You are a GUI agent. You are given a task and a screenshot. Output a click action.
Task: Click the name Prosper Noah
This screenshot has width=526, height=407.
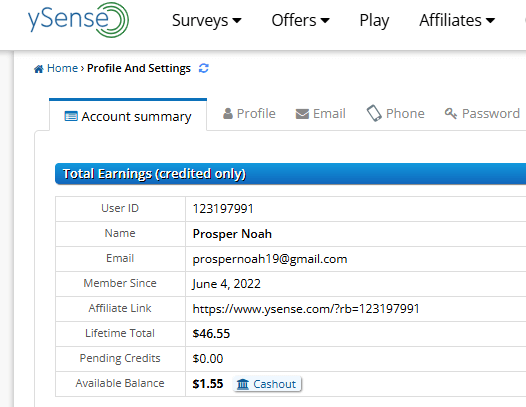point(232,234)
